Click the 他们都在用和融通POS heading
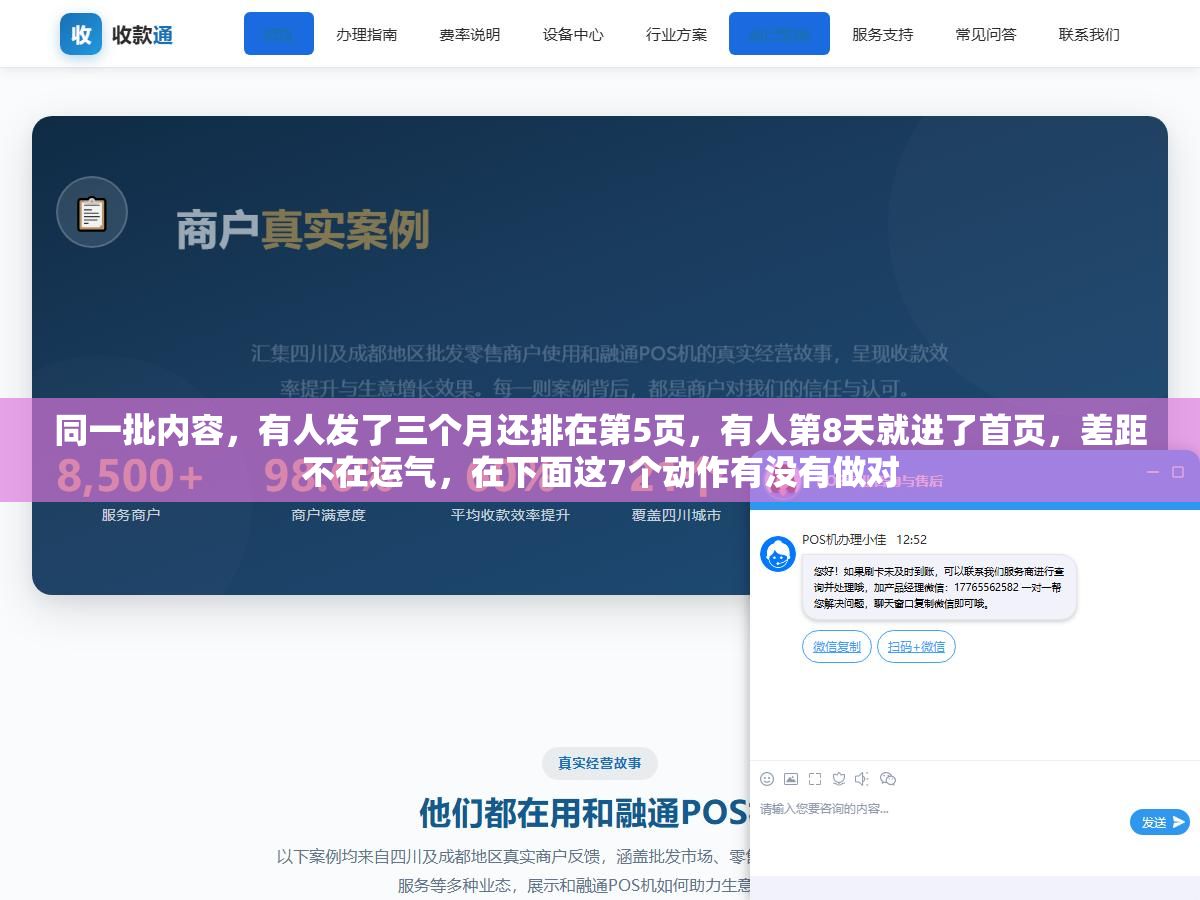The image size is (1200, 900). (x=585, y=812)
